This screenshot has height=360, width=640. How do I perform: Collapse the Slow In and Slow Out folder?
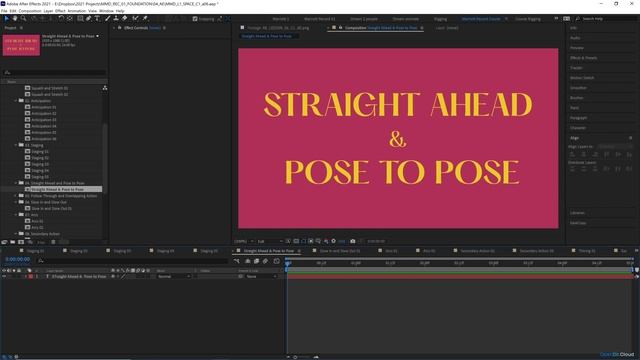16,202
